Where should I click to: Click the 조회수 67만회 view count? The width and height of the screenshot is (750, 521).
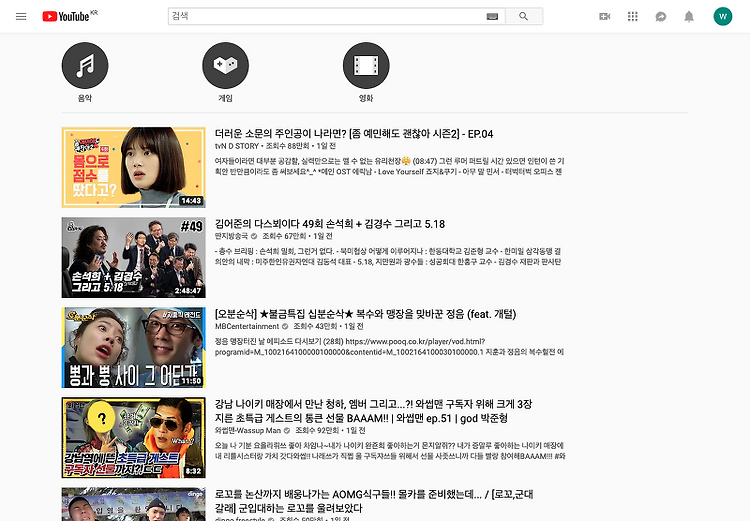click(284, 236)
